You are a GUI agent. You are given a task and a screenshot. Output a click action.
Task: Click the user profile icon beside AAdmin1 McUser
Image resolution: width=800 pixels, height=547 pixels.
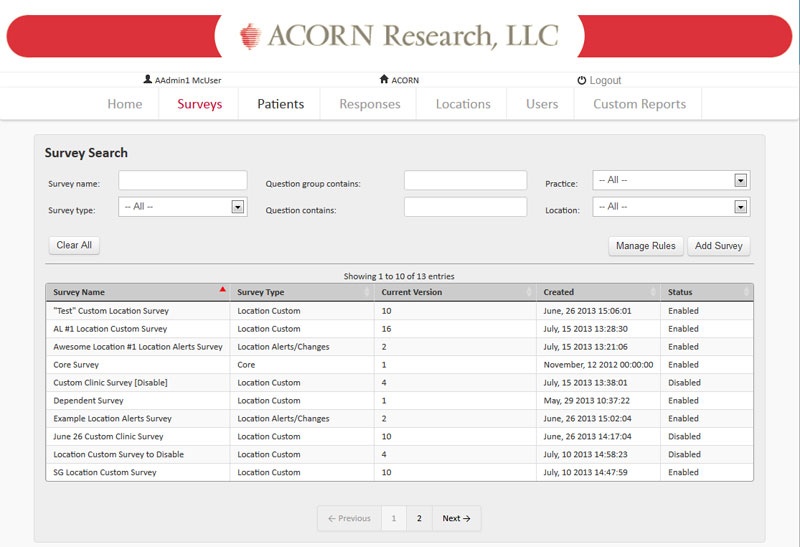[x=147, y=79]
